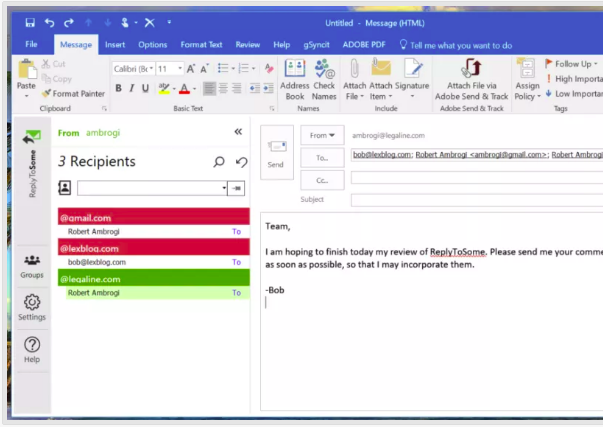This screenshot has height=427, width=603.
Task: Click Tell me what you want to do
Action: tap(456, 45)
